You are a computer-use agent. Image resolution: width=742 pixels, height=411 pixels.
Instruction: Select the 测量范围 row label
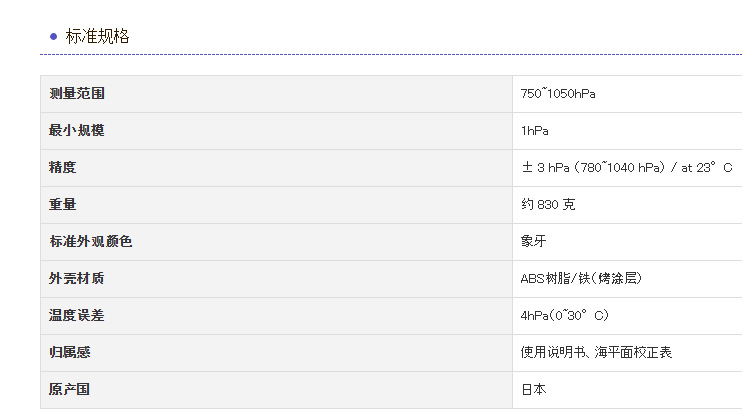[77, 94]
